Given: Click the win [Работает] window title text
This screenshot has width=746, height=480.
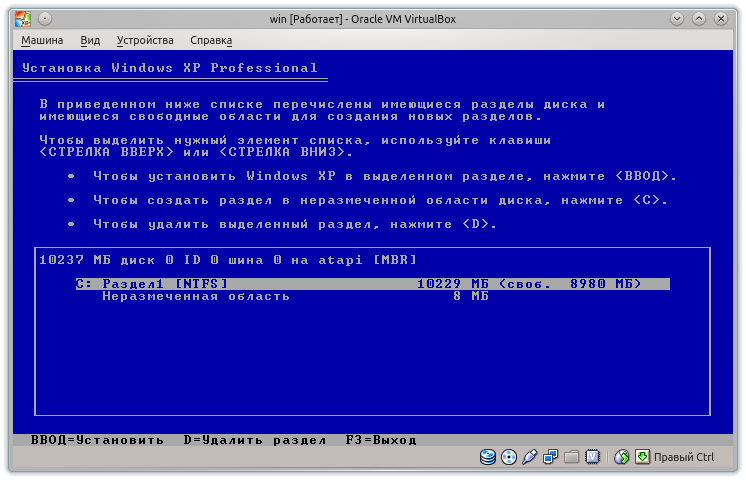Looking at the screenshot, I should point(363,19).
